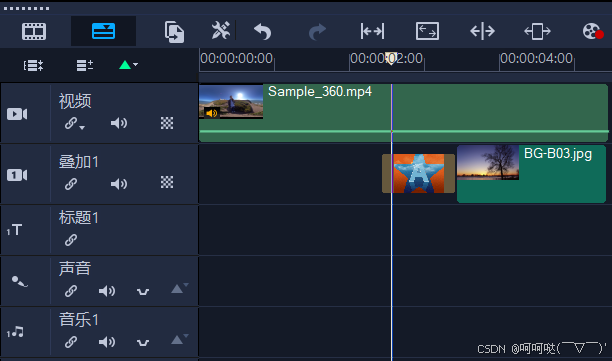Click the 视频 track name label
Viewport: 612px width, 361px height.
pyautogui.click(x=75, y=101)
